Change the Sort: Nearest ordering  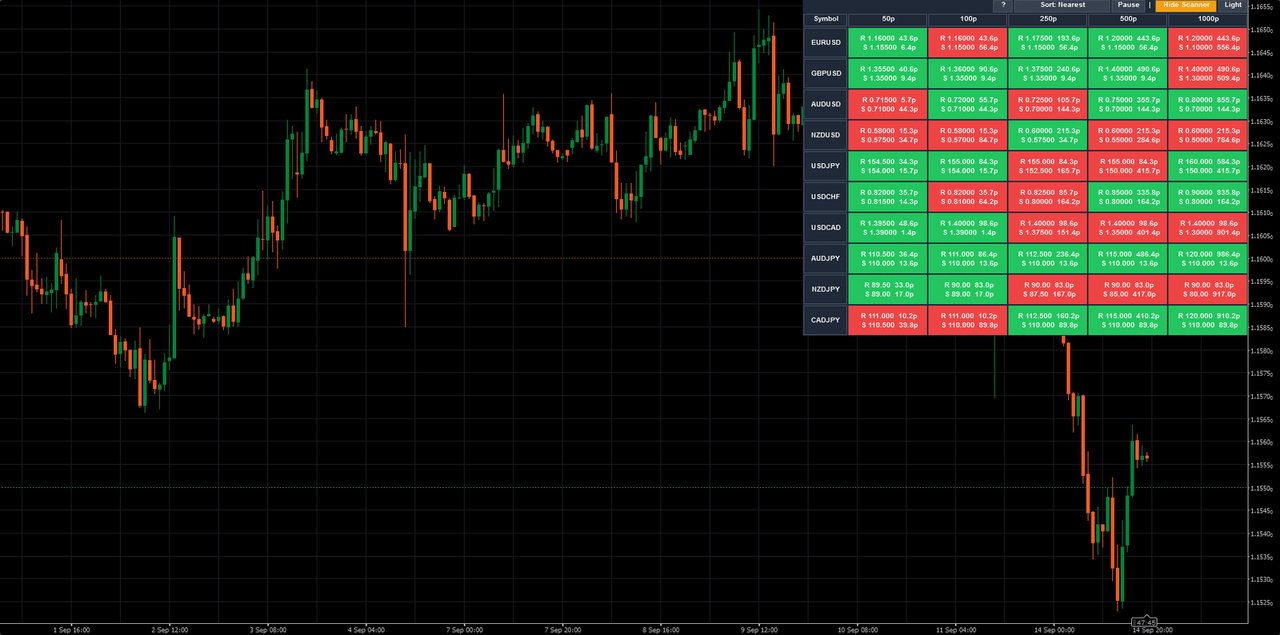tap(1062, 5)
